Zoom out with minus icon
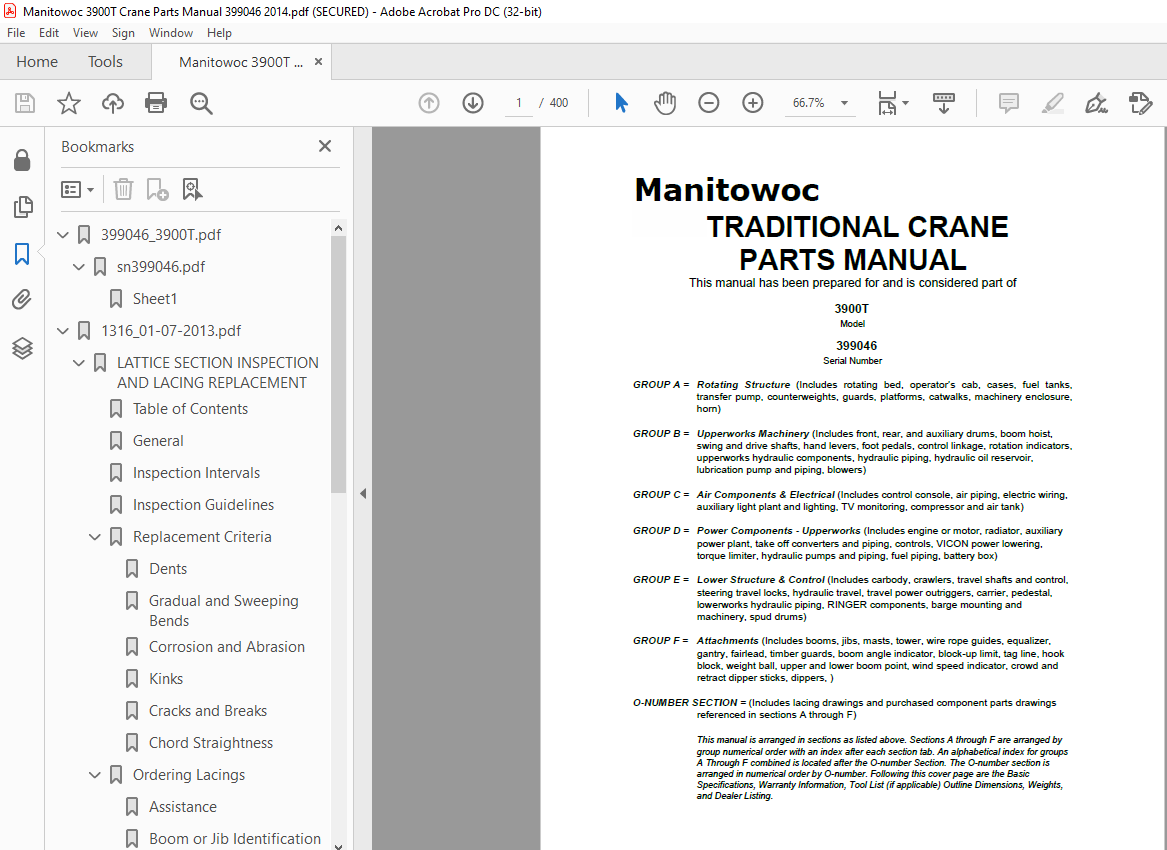1167x850 pixels. coord(709,103)
